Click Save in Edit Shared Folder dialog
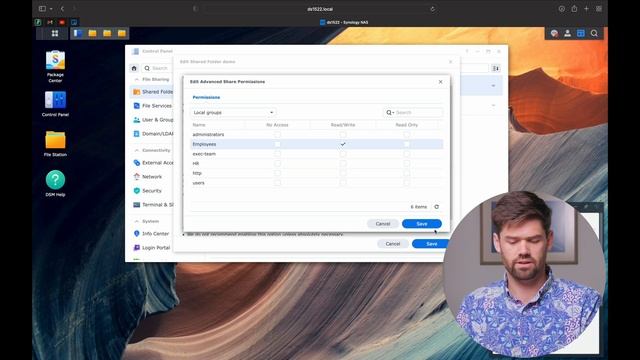Image resolution: width=640 pixels, height=360 pixels. (431, 244)
